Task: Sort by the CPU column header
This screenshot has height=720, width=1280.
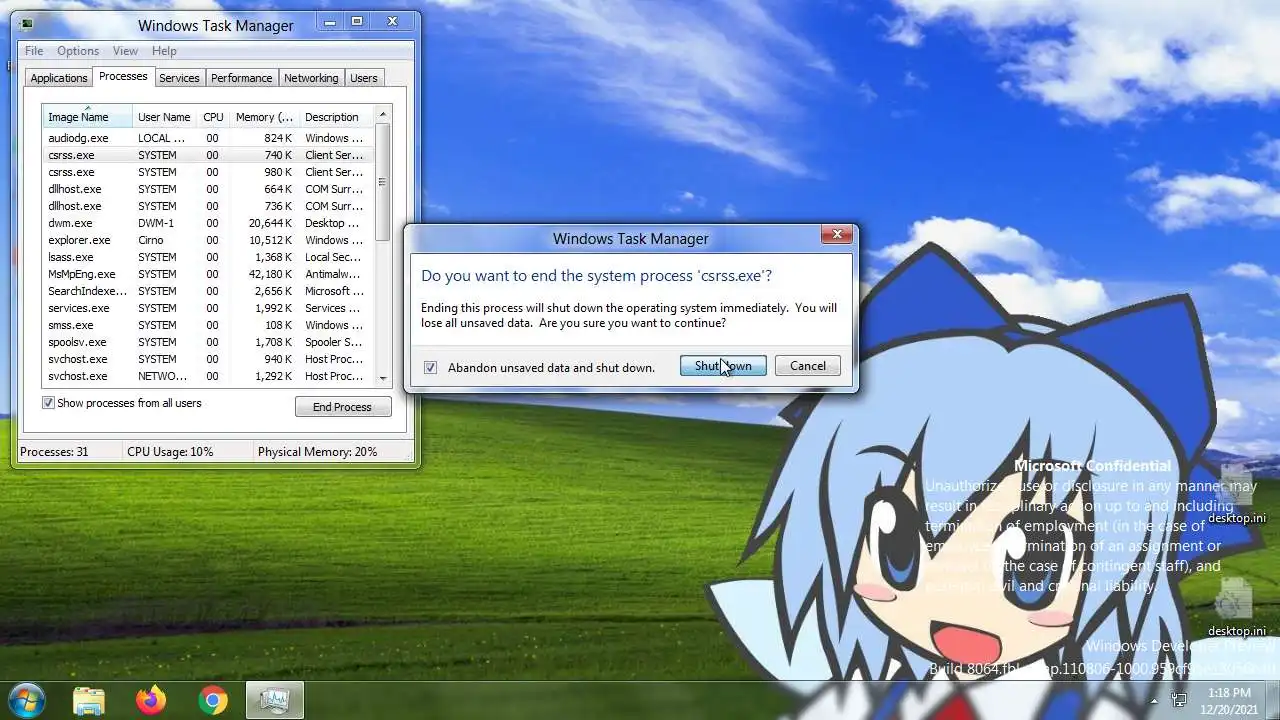Action: [213, 117]
